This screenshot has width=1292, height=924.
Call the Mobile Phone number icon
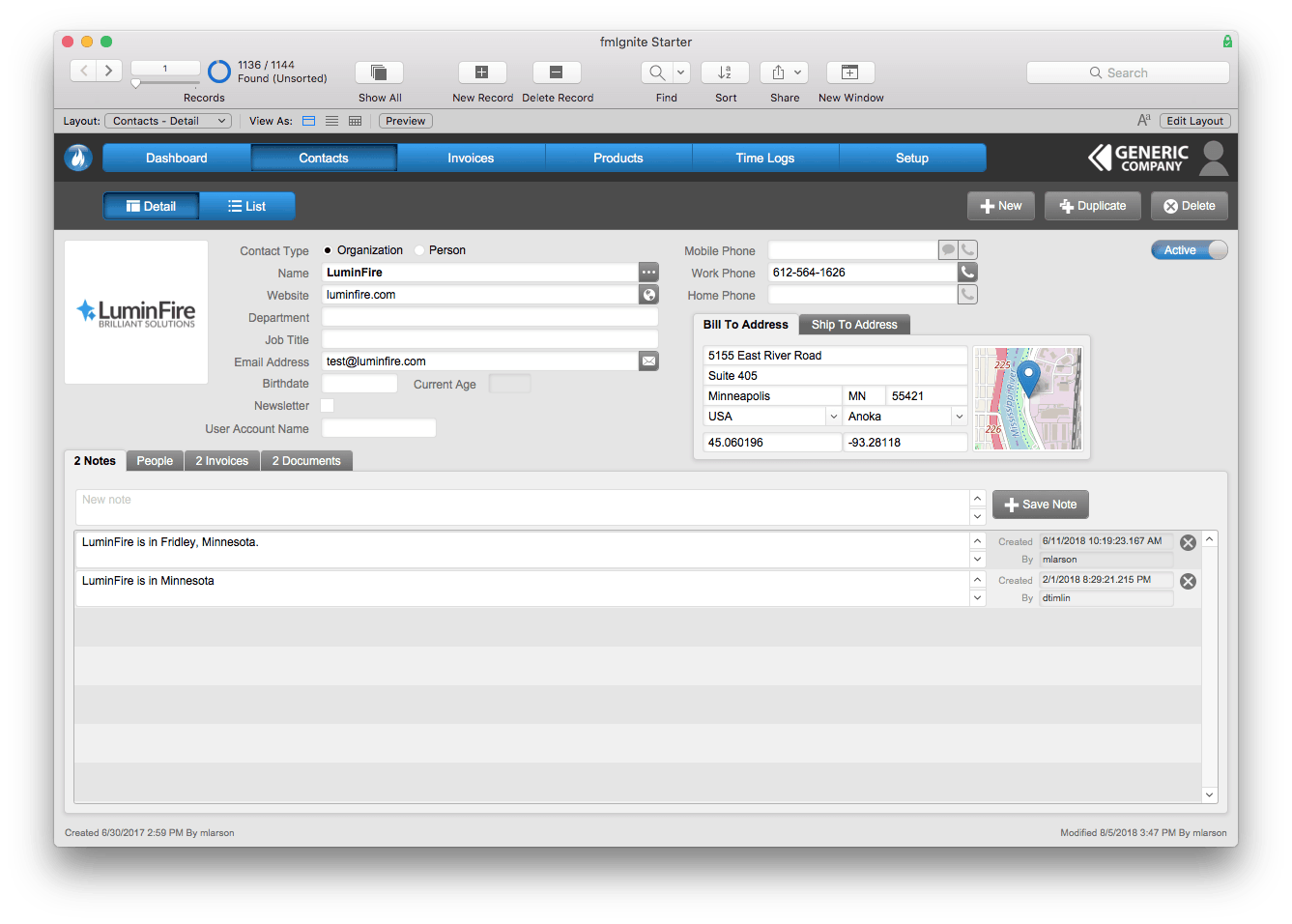[x=967, y=250]
